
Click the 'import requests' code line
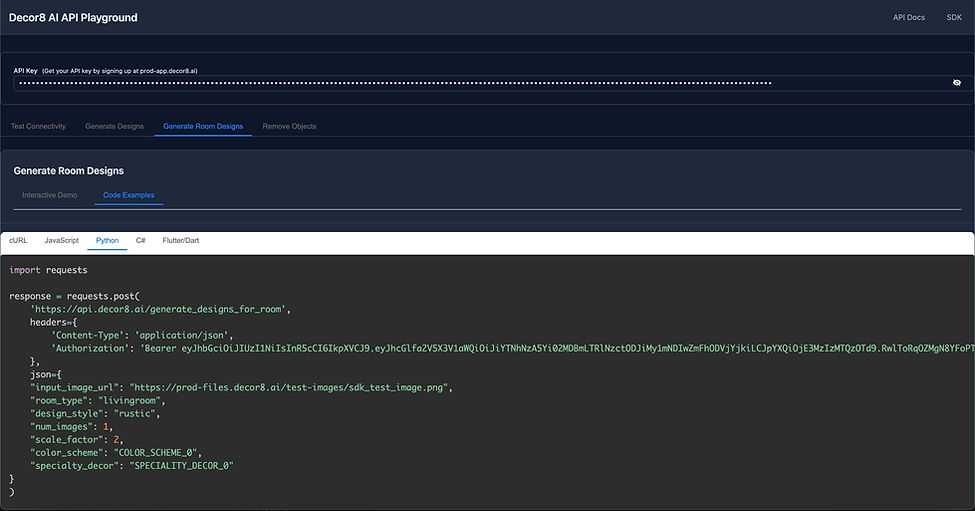49,270
